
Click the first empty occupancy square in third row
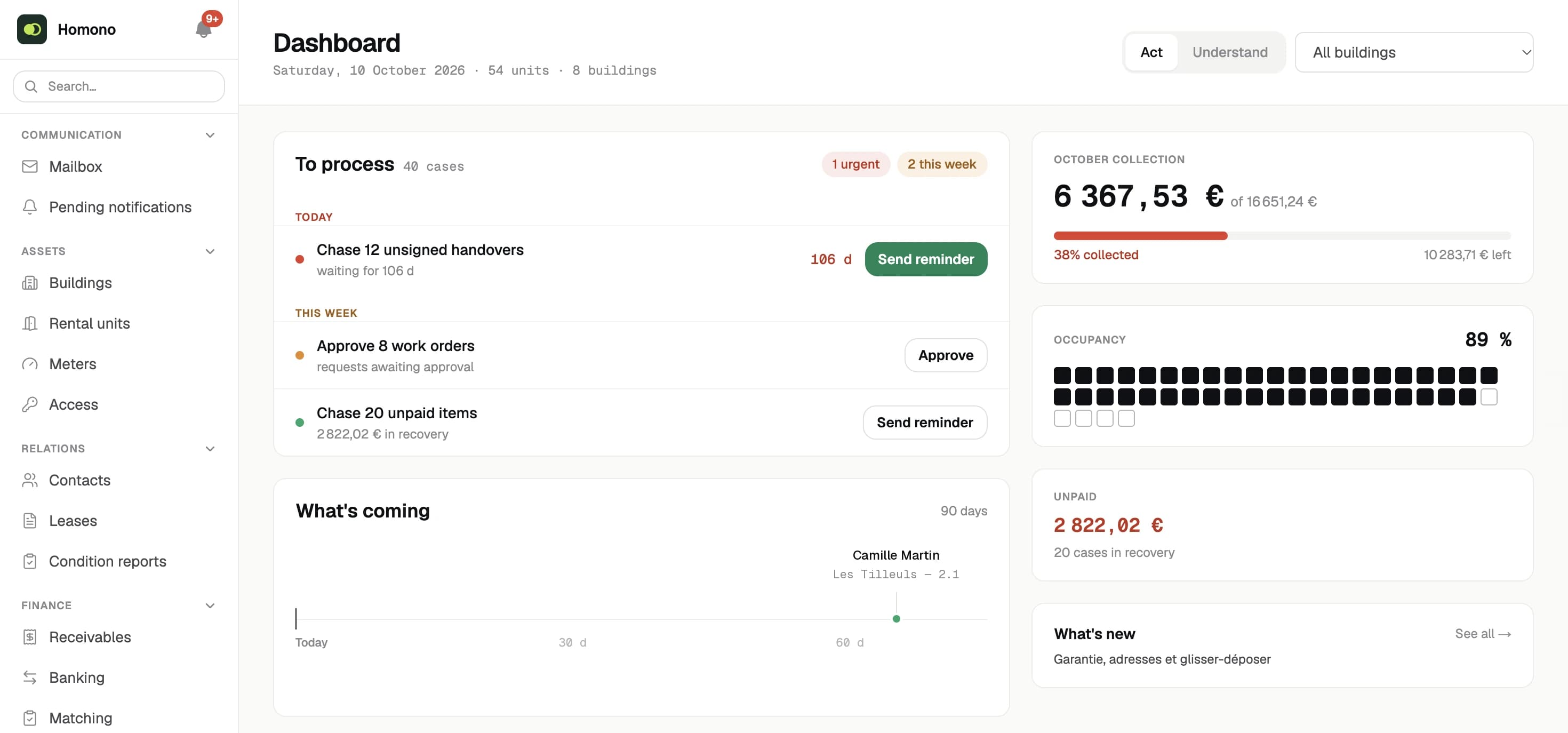(1061, 418)
